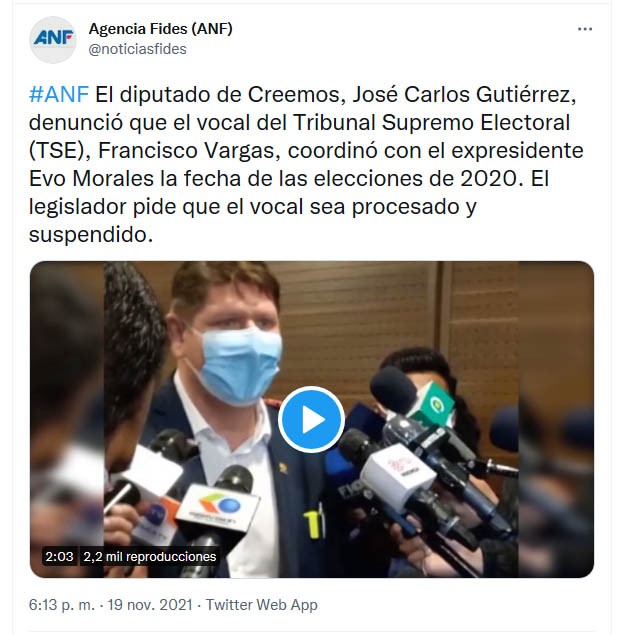Play the embedded video

[x=311, y=420]
